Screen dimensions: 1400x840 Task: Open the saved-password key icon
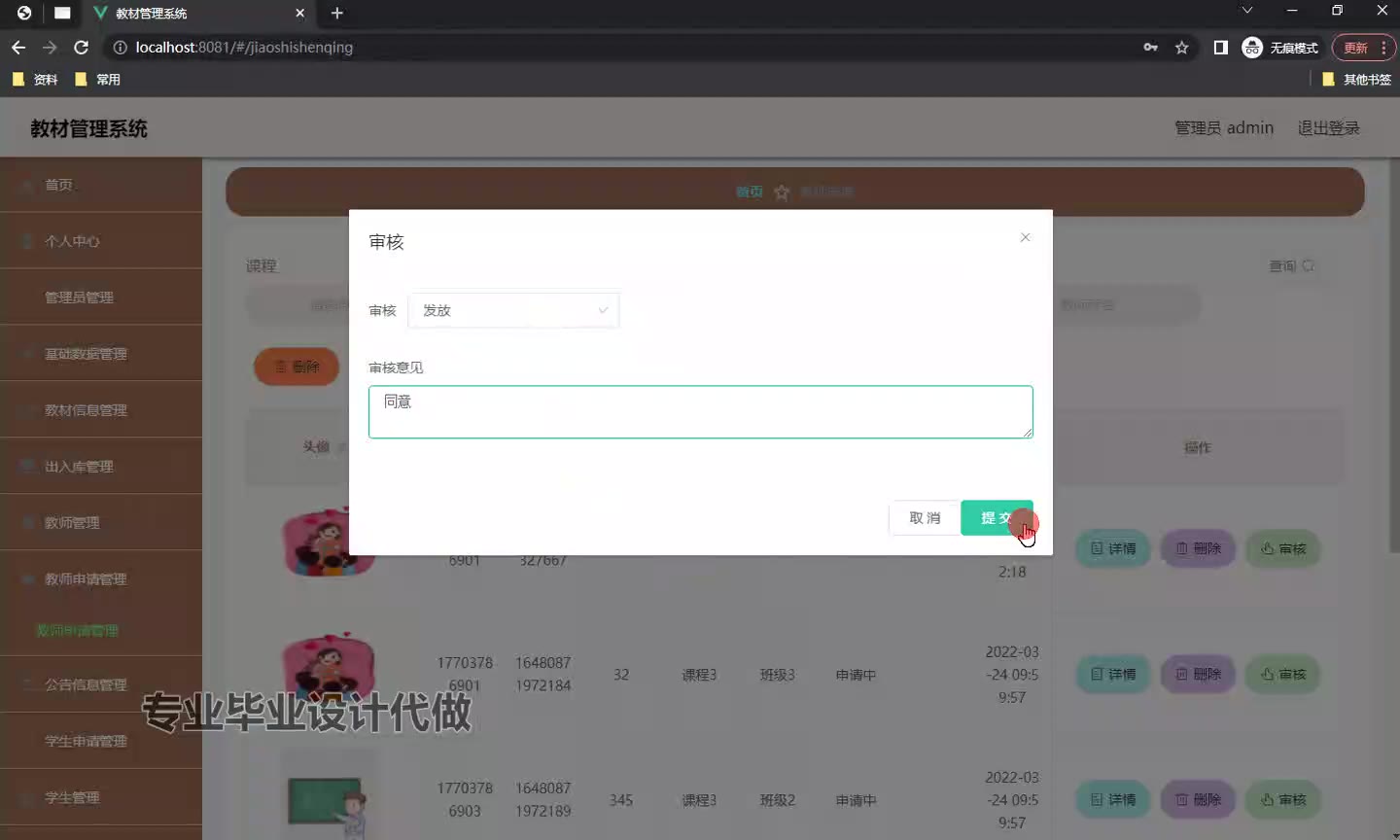tap(1150, 47)
